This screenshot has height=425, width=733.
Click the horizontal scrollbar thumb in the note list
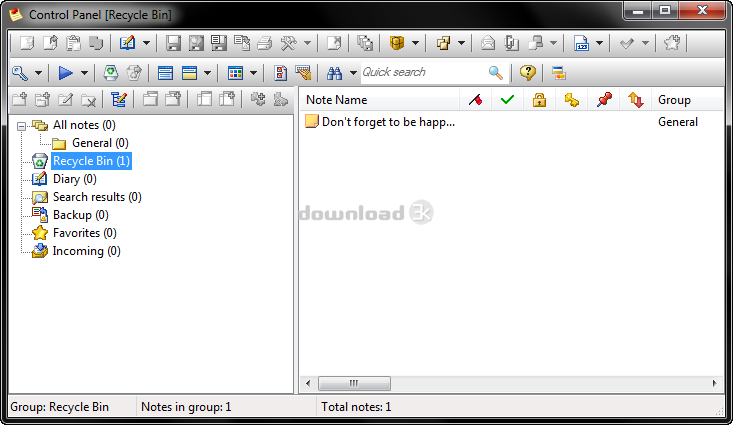pyautogui.click(x=354, y=383)
